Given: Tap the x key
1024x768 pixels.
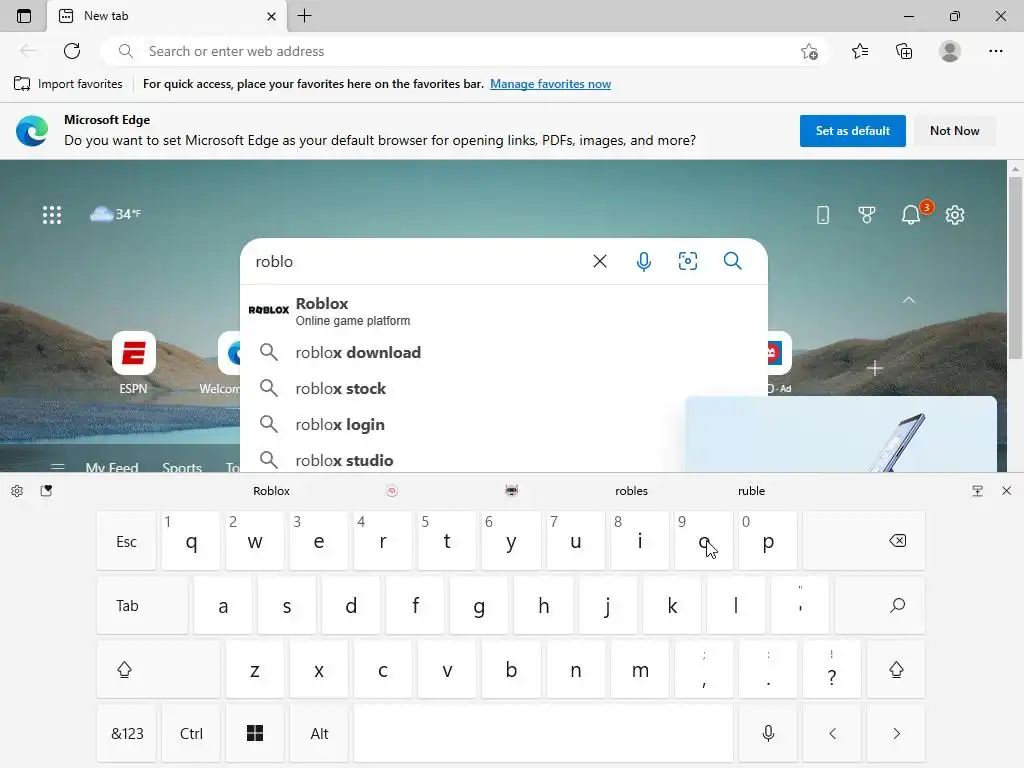Looking at the screenshot, I should [319, 669].
